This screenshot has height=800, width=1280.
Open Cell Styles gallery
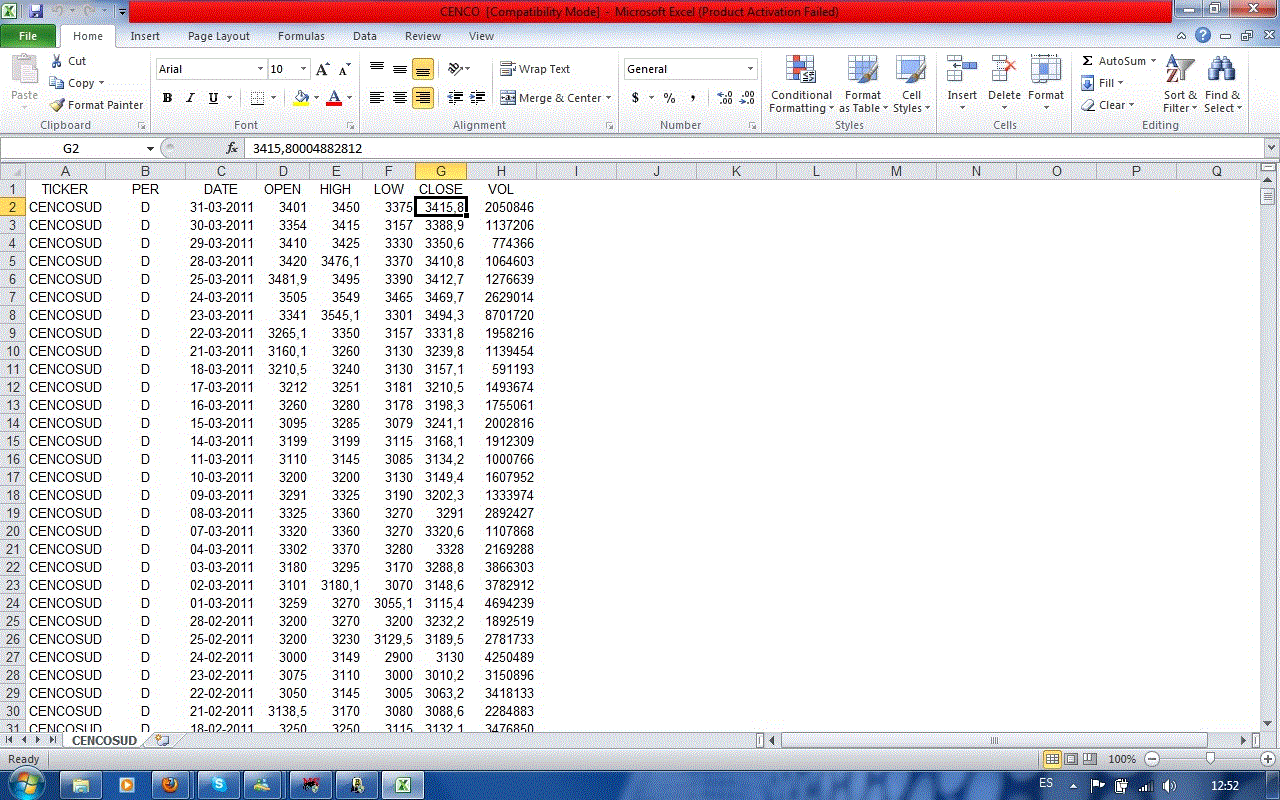pos(911,85)
